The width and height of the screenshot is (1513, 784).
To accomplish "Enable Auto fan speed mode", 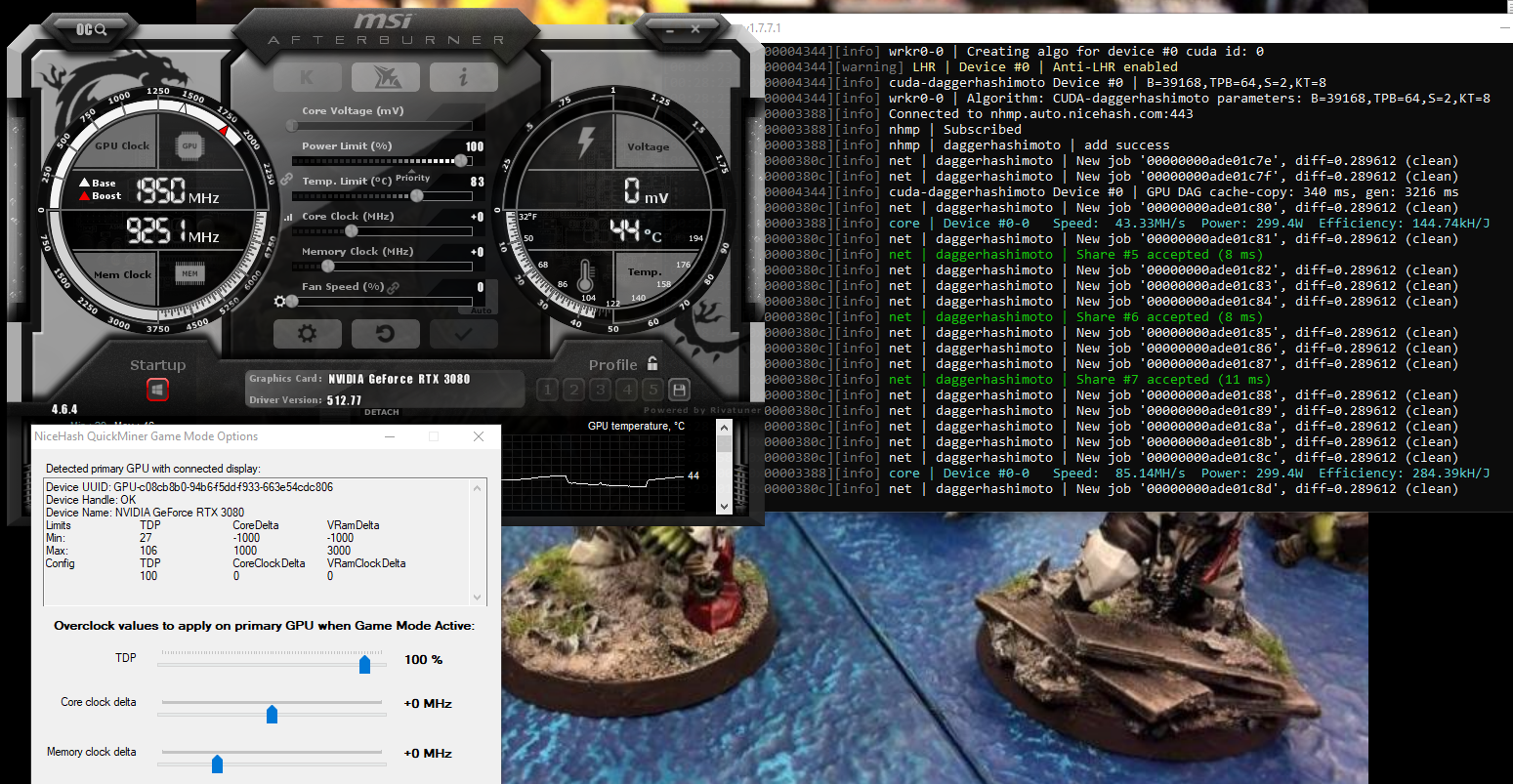I will coord(482,310).
